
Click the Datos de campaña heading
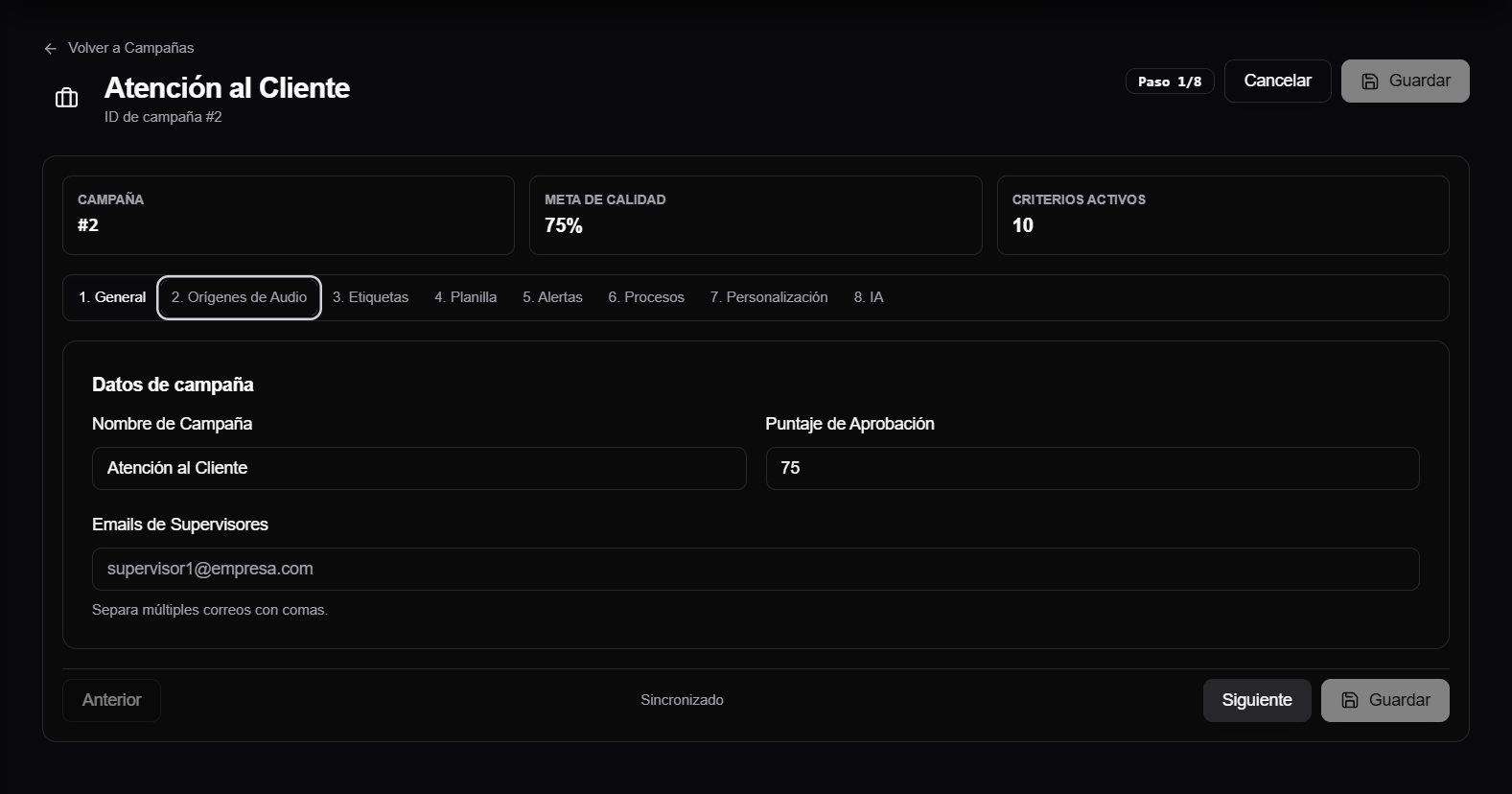173,385
